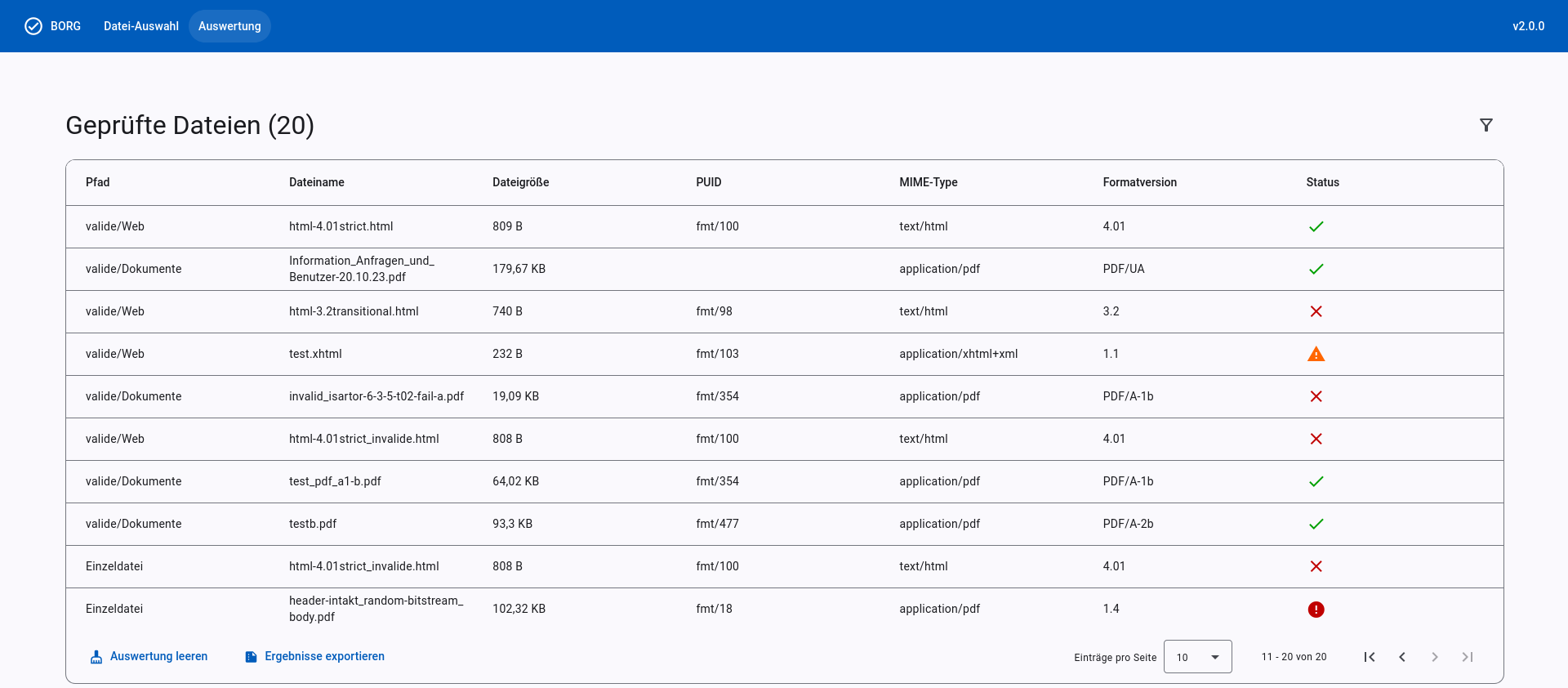Click the v2.0.0 version label
Screen dimensions: 1568x688
(1528, 26)
